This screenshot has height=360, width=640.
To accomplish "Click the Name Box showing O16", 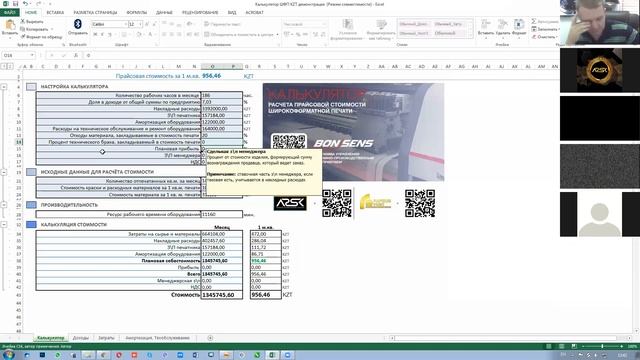I will coord(18,55).
